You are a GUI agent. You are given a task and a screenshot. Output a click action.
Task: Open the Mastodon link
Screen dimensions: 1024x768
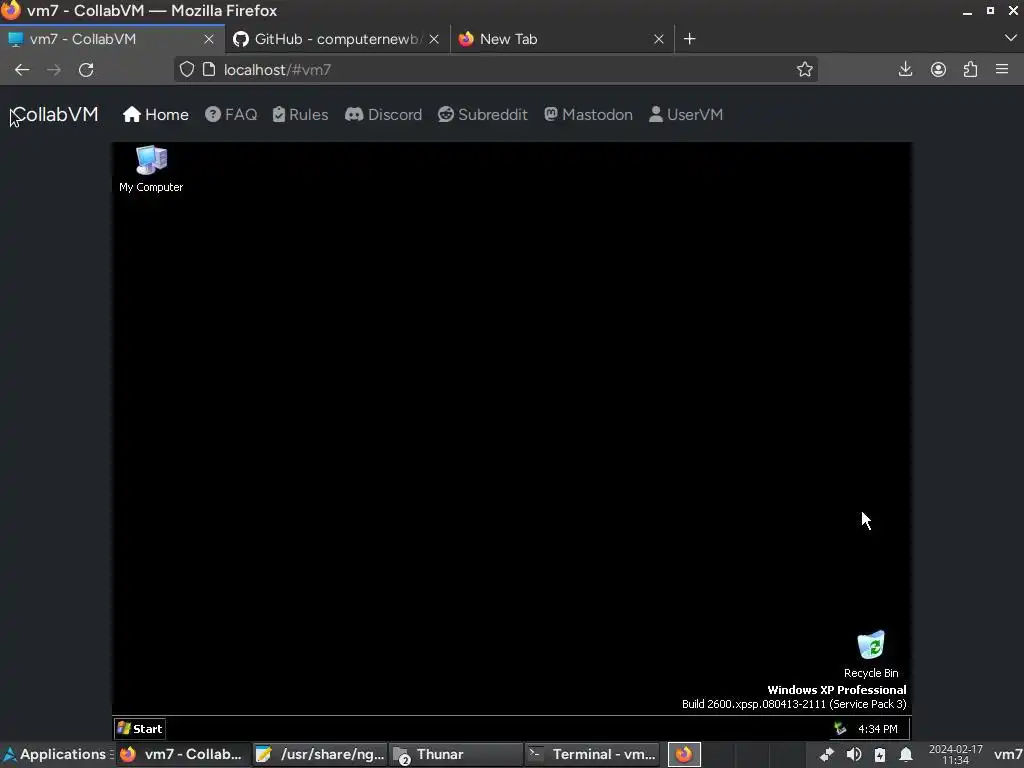pyautogui.click(x=588, y=115)
